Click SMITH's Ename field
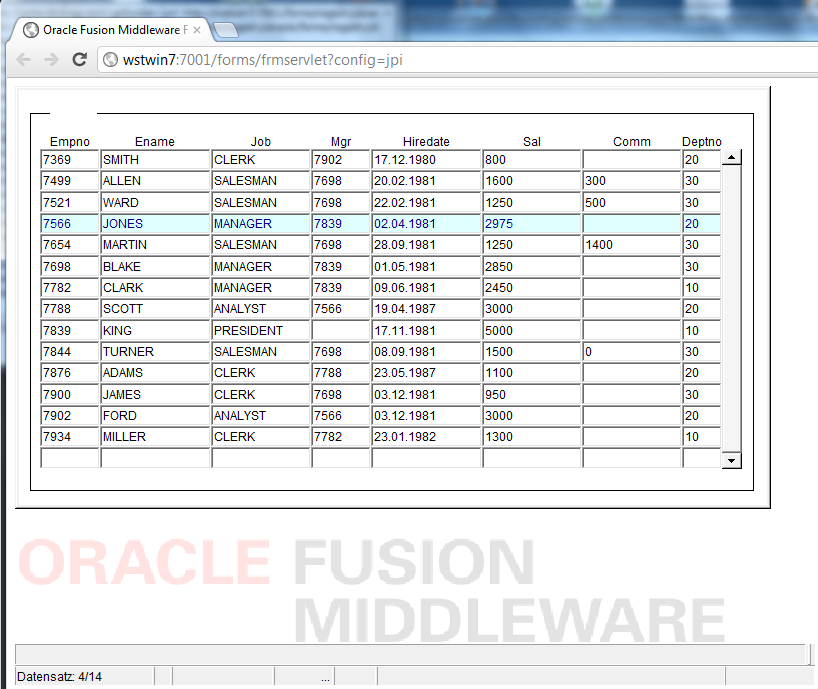 [x=155, y=159]
